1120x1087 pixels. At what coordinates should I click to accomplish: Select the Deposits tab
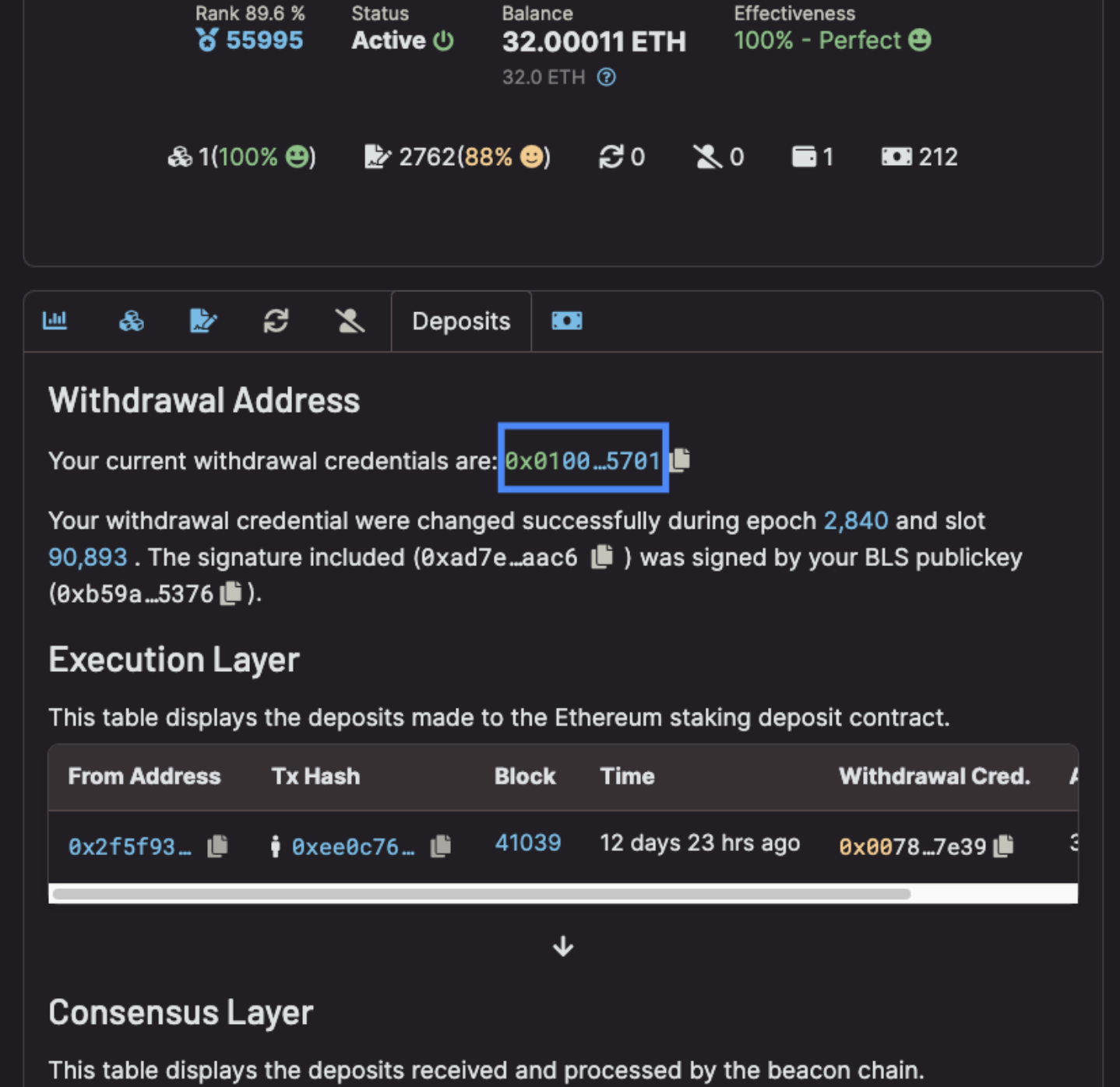point(461,322)
